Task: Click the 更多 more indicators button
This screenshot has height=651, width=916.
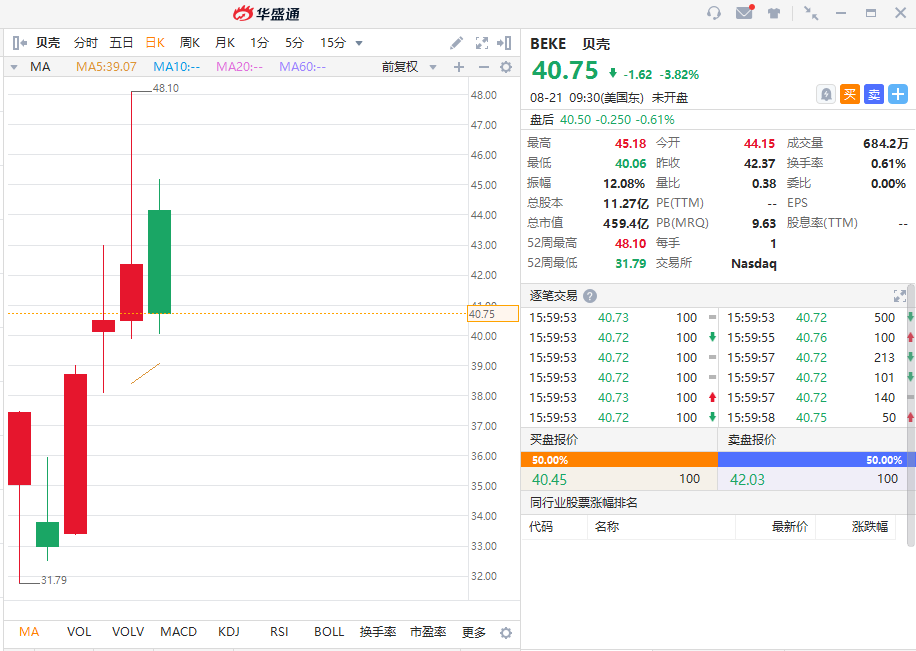Action: (474, 632)
